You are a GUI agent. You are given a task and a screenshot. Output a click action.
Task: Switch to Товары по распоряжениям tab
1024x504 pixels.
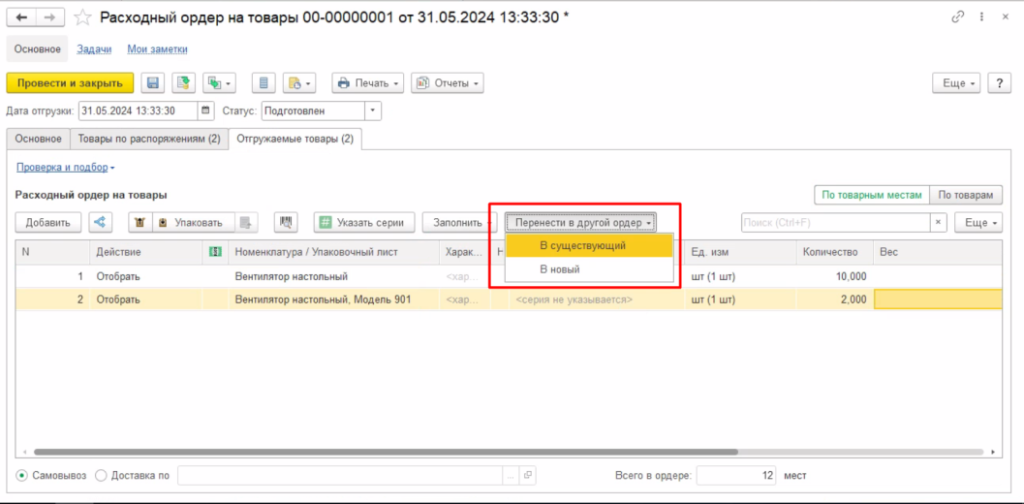(x=149, y=139)
